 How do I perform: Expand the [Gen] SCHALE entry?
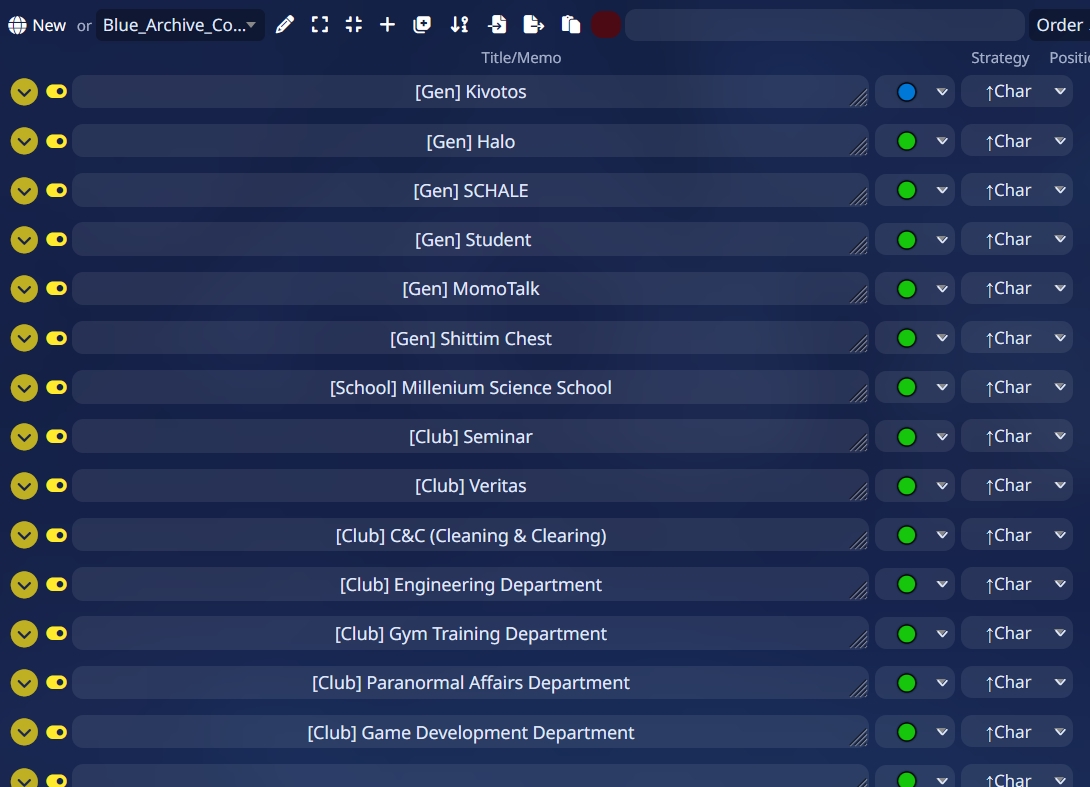pyautogui.click(x=24, y=190)
